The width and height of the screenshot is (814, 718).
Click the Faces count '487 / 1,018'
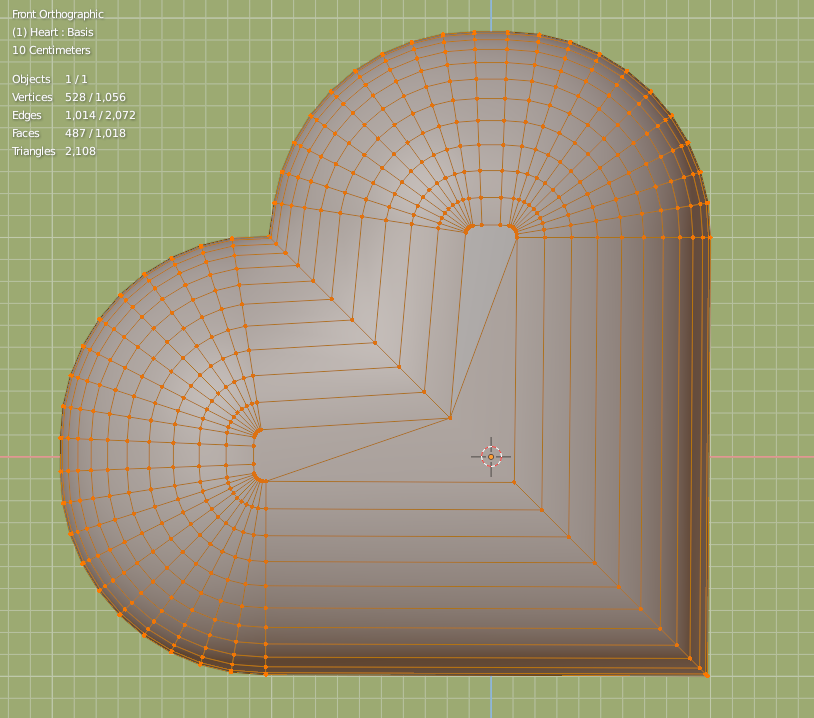96,133
